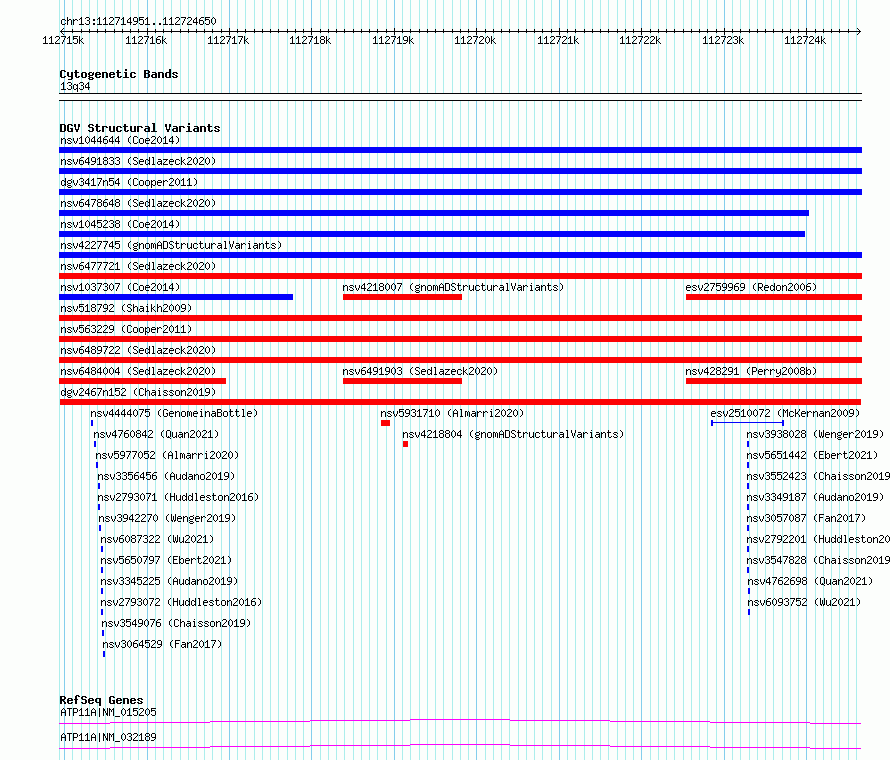
Task: Click the esv2510072 (McKernan2009) blue span glyph
Action: click(748, 423)
